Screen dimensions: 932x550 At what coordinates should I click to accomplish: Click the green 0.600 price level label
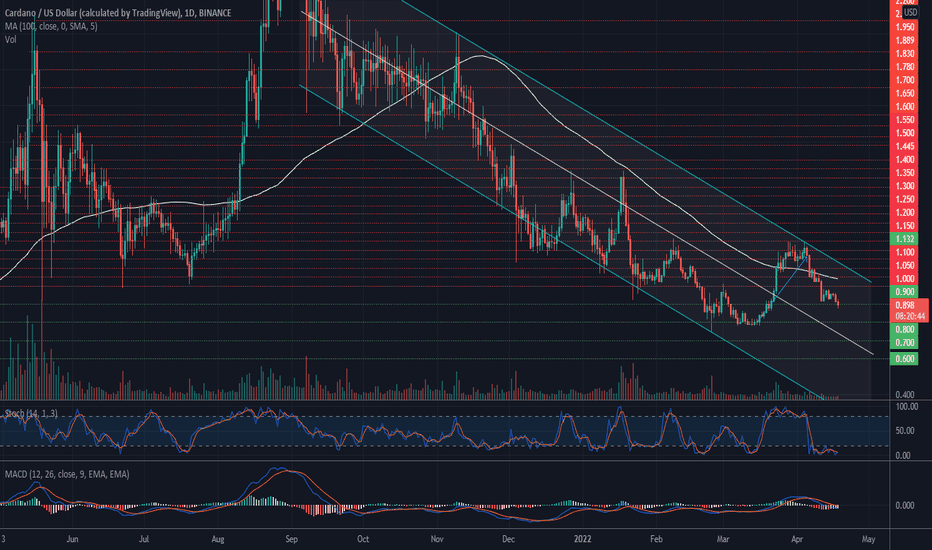[x=905, y=359]
